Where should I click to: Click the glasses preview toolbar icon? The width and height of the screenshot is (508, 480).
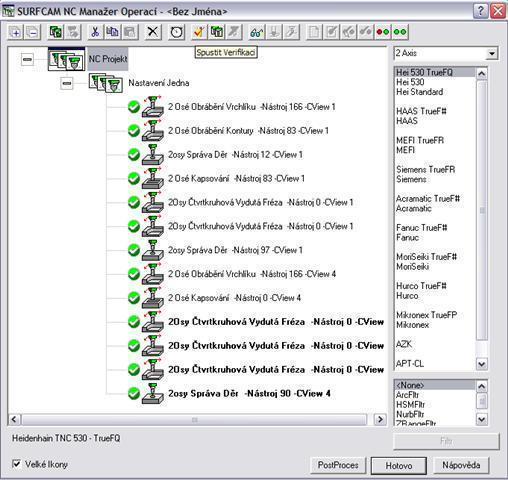click(257, 32)
